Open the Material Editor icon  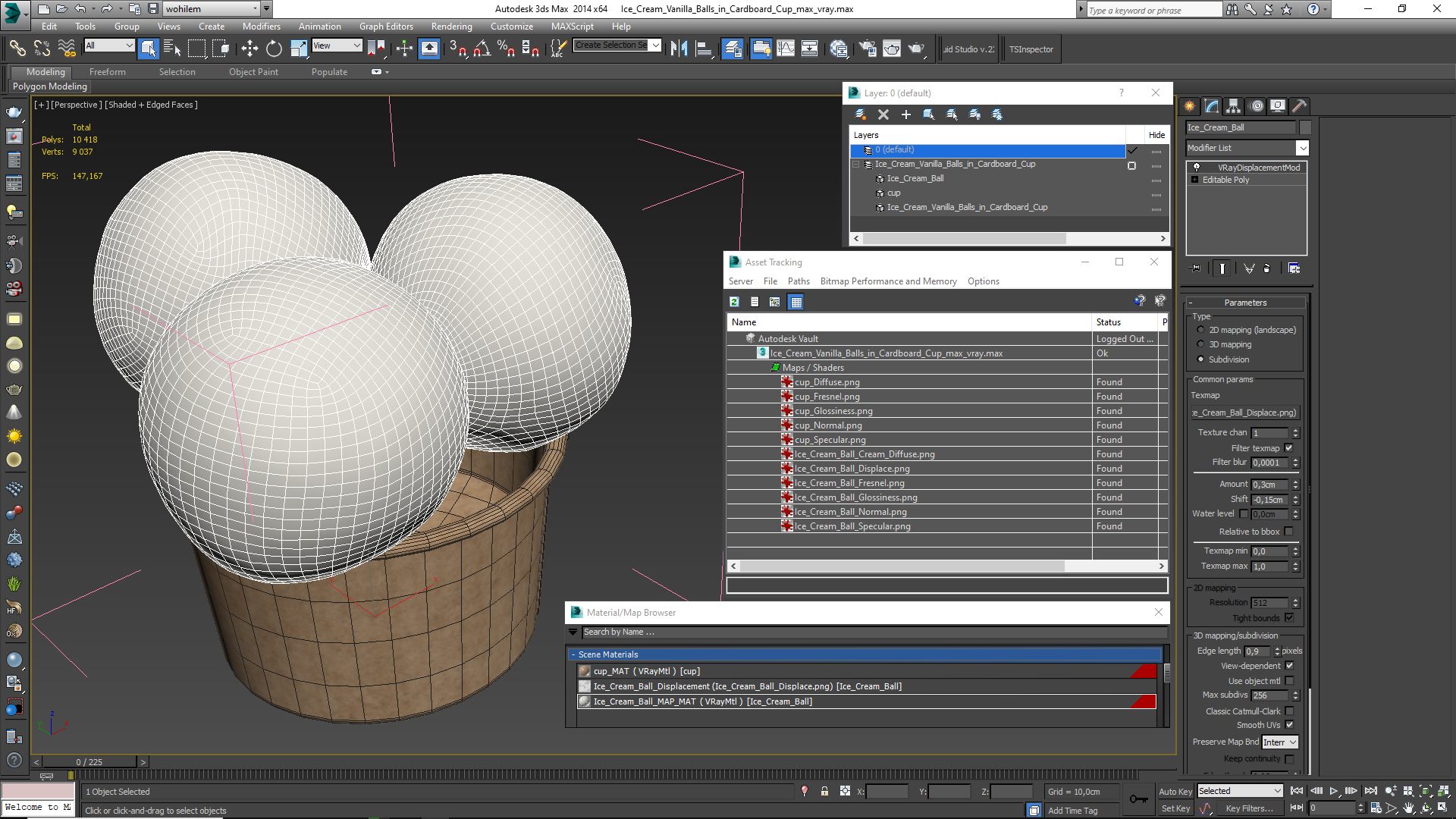click(x=838, y=49)
